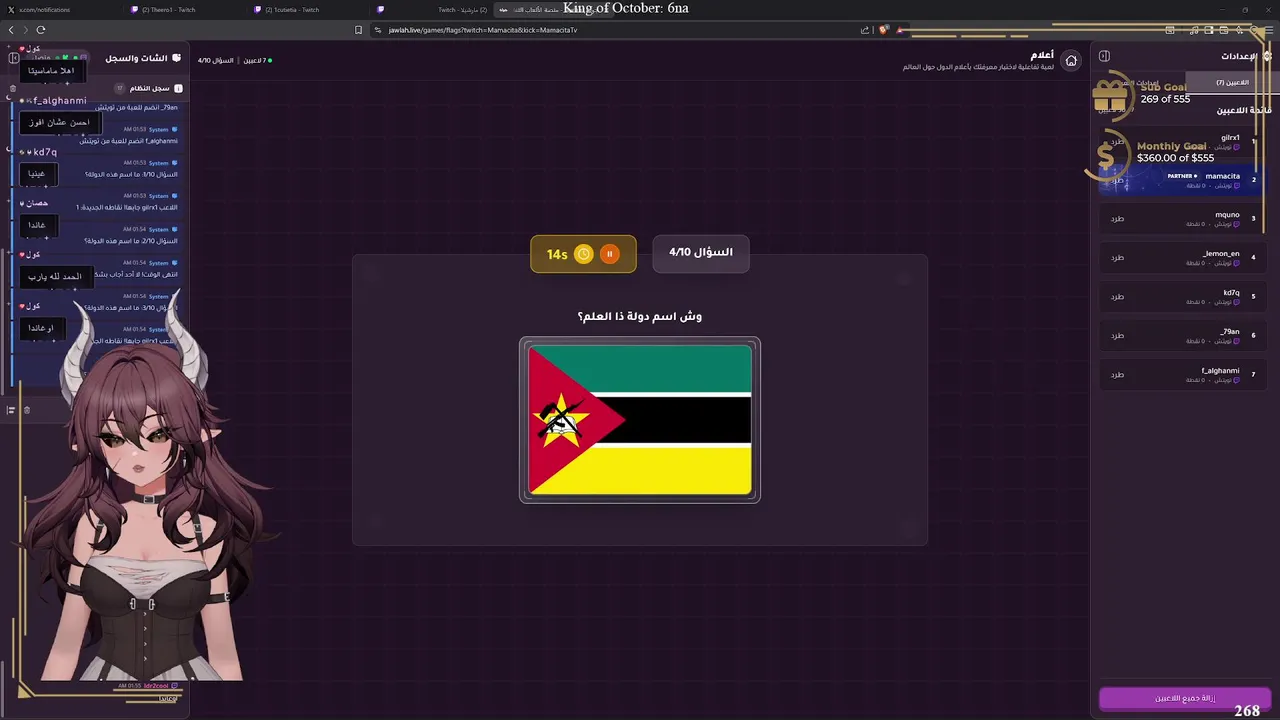
Task: Click player name _lemon_en in player list
Action: 1221,253
